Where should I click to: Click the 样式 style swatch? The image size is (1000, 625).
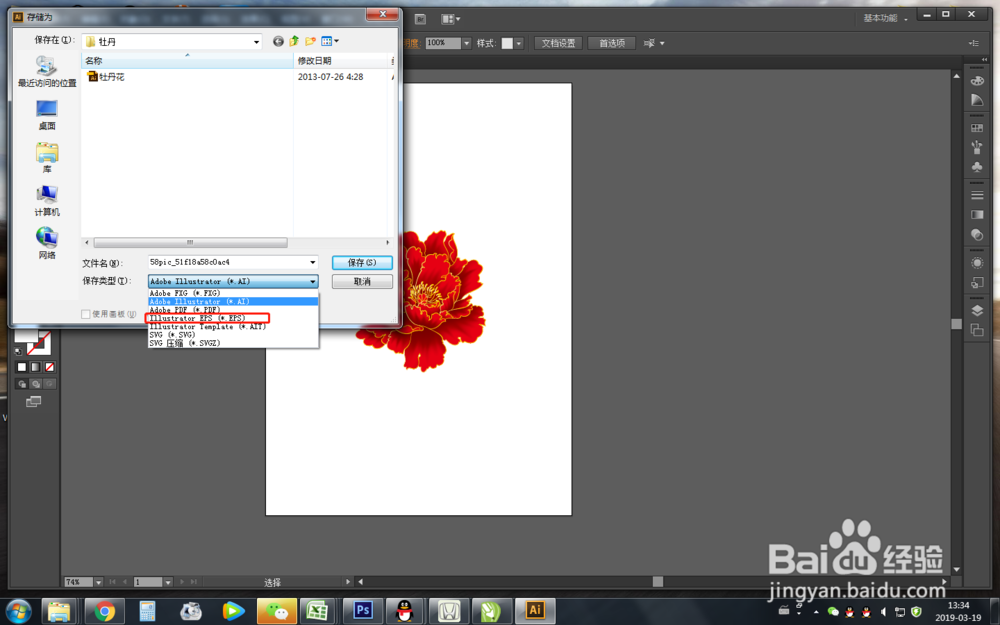point(507,43)
